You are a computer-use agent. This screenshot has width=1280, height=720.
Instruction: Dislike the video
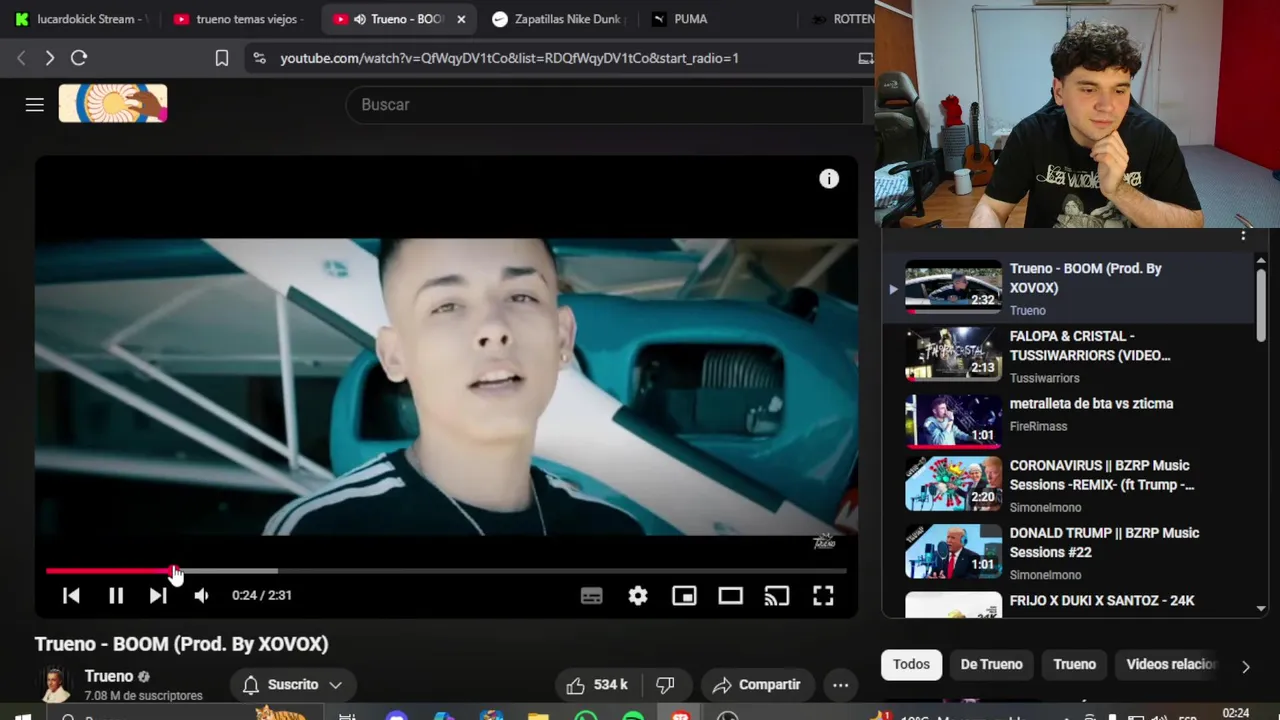pos(665,685)
